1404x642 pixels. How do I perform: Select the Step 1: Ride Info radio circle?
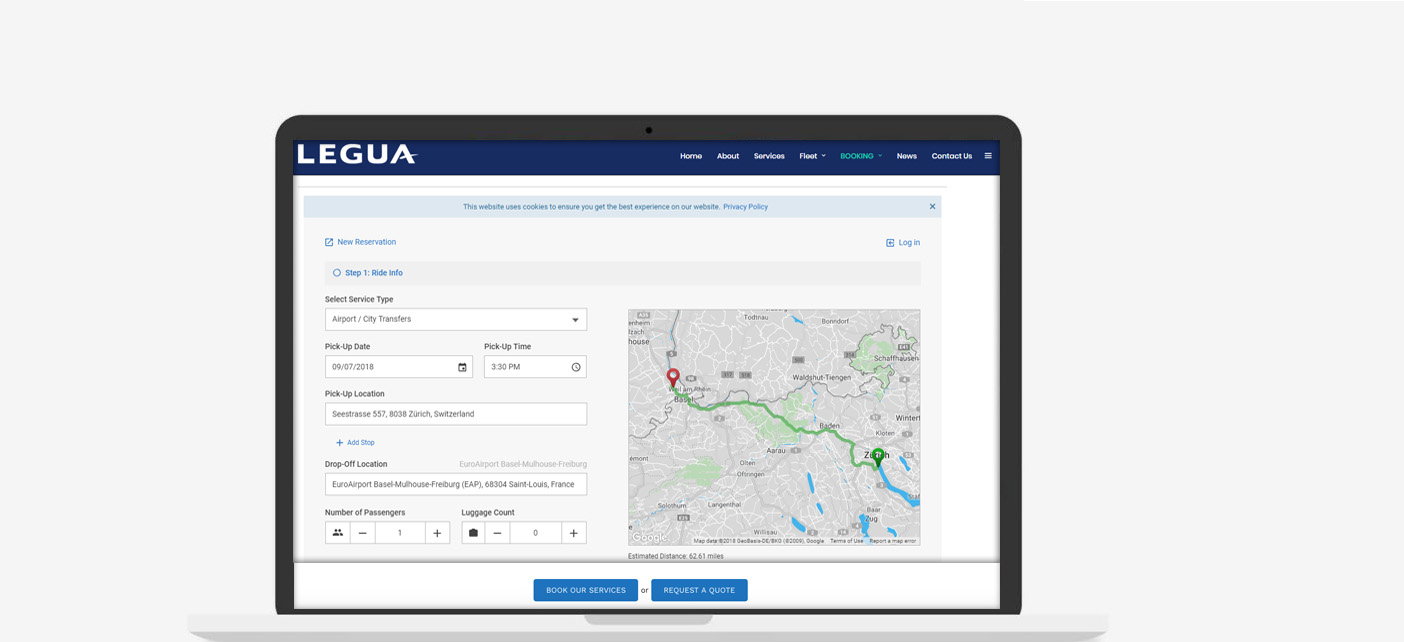click(337, 273)
